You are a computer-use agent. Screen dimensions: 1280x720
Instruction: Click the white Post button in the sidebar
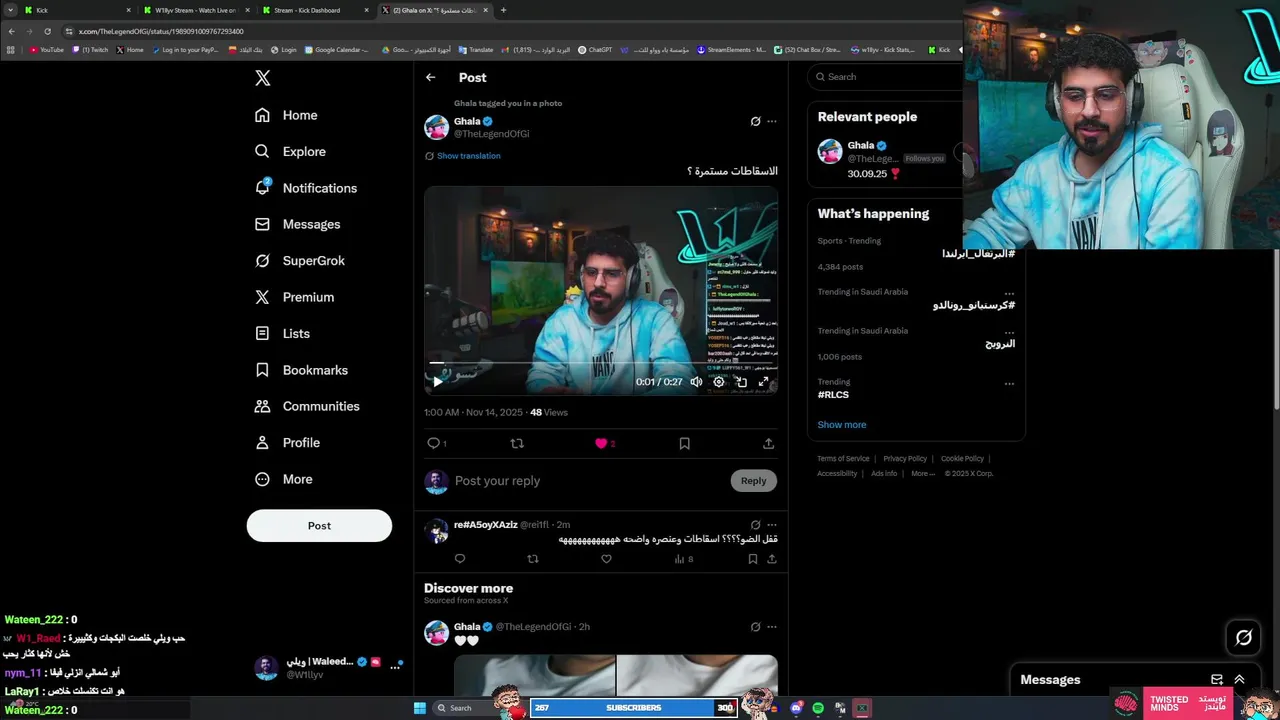tap(319, 526)
